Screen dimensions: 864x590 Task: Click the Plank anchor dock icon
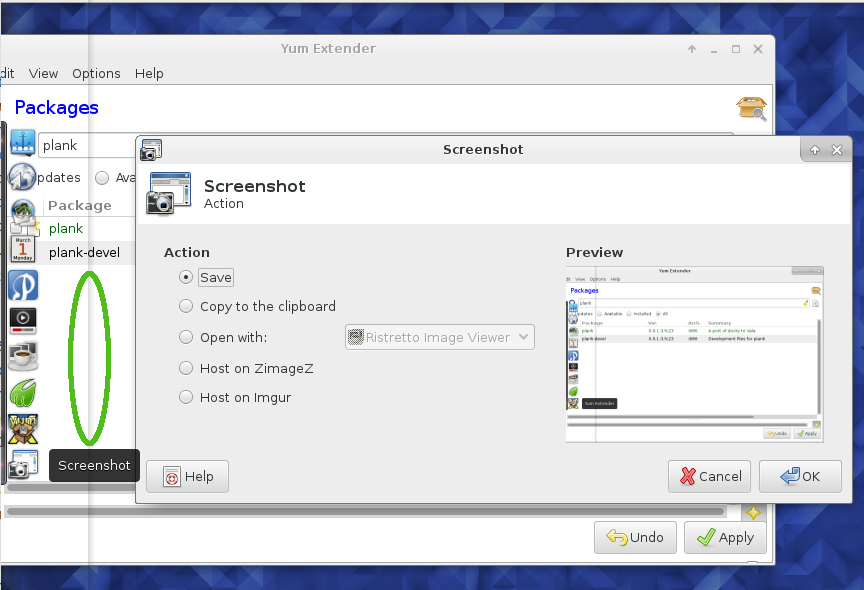click(23, 143)
